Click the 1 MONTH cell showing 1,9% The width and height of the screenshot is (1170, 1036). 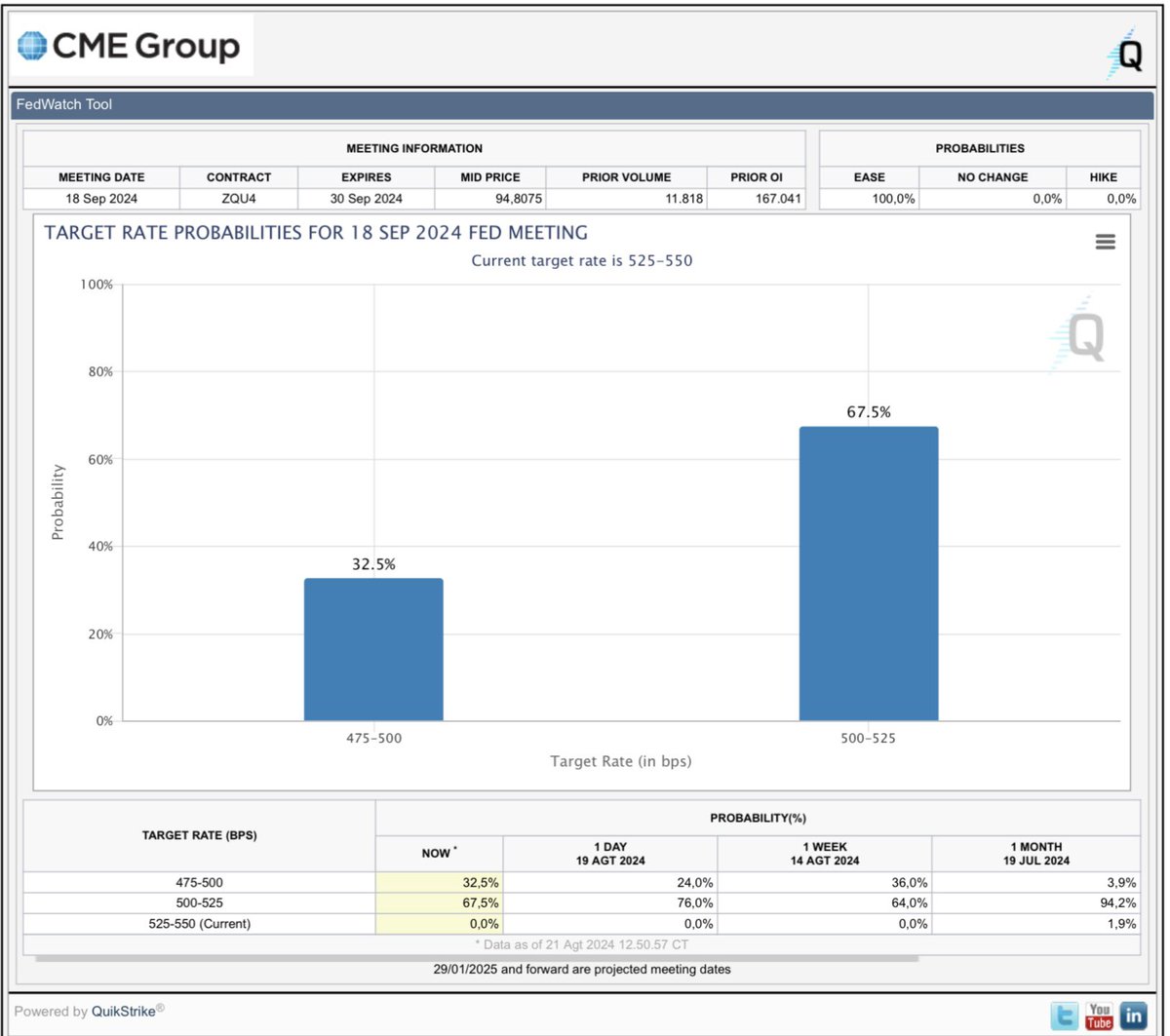pyautogui.click(x=1036, y=924)
